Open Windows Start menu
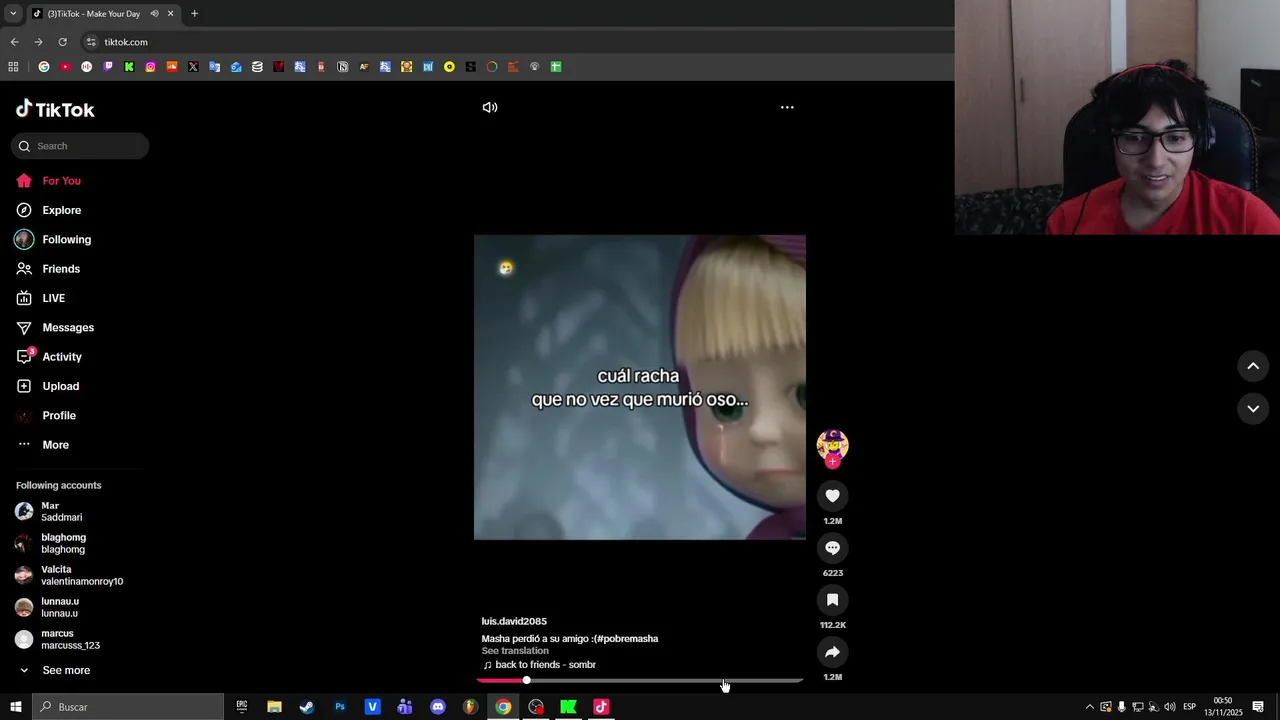Screen dimensions: 1280x720 pos(16,707)
